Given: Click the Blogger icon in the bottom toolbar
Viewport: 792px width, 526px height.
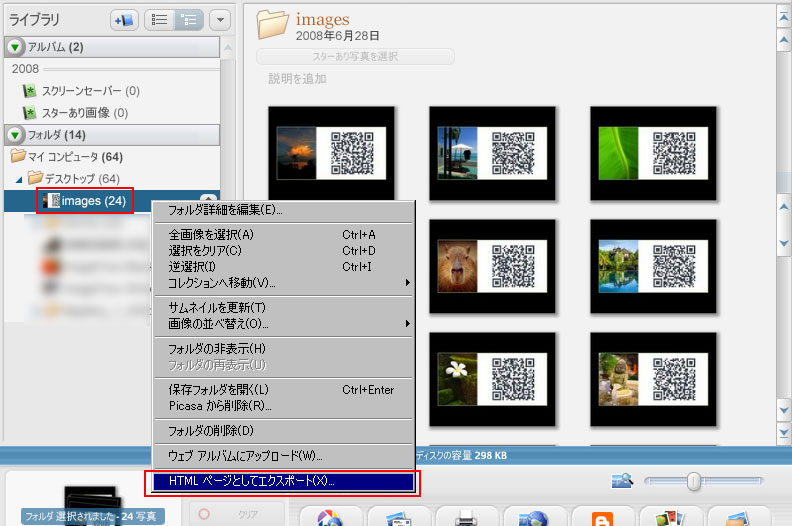Looking at the screenshot, I should [602, 517].
